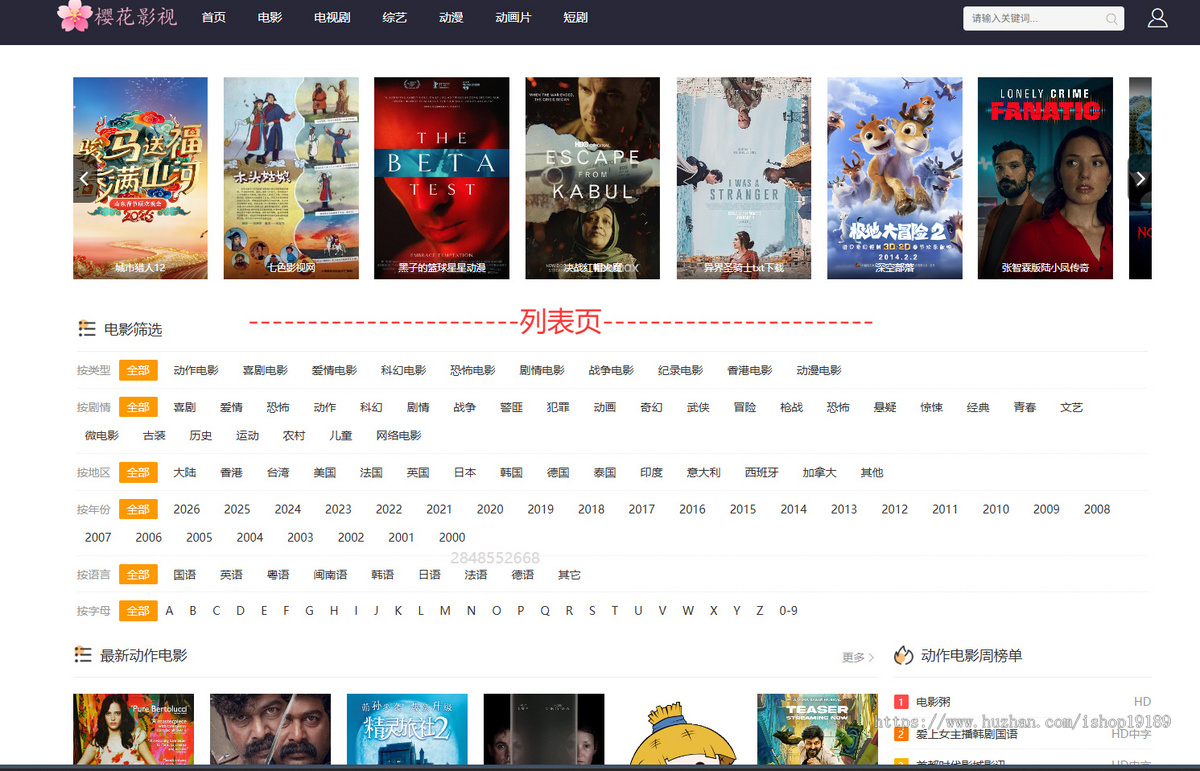This screenshot has width=1200, height=771.
Task: Filter by year 2026
Action: (x=186, y=509)
